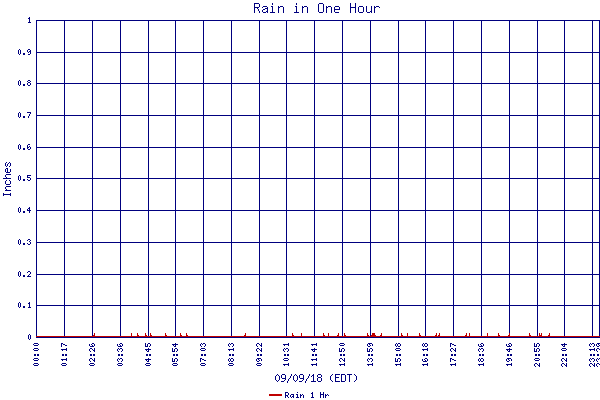Click the x-axis time label '04:45'

(x=148, y=354)
